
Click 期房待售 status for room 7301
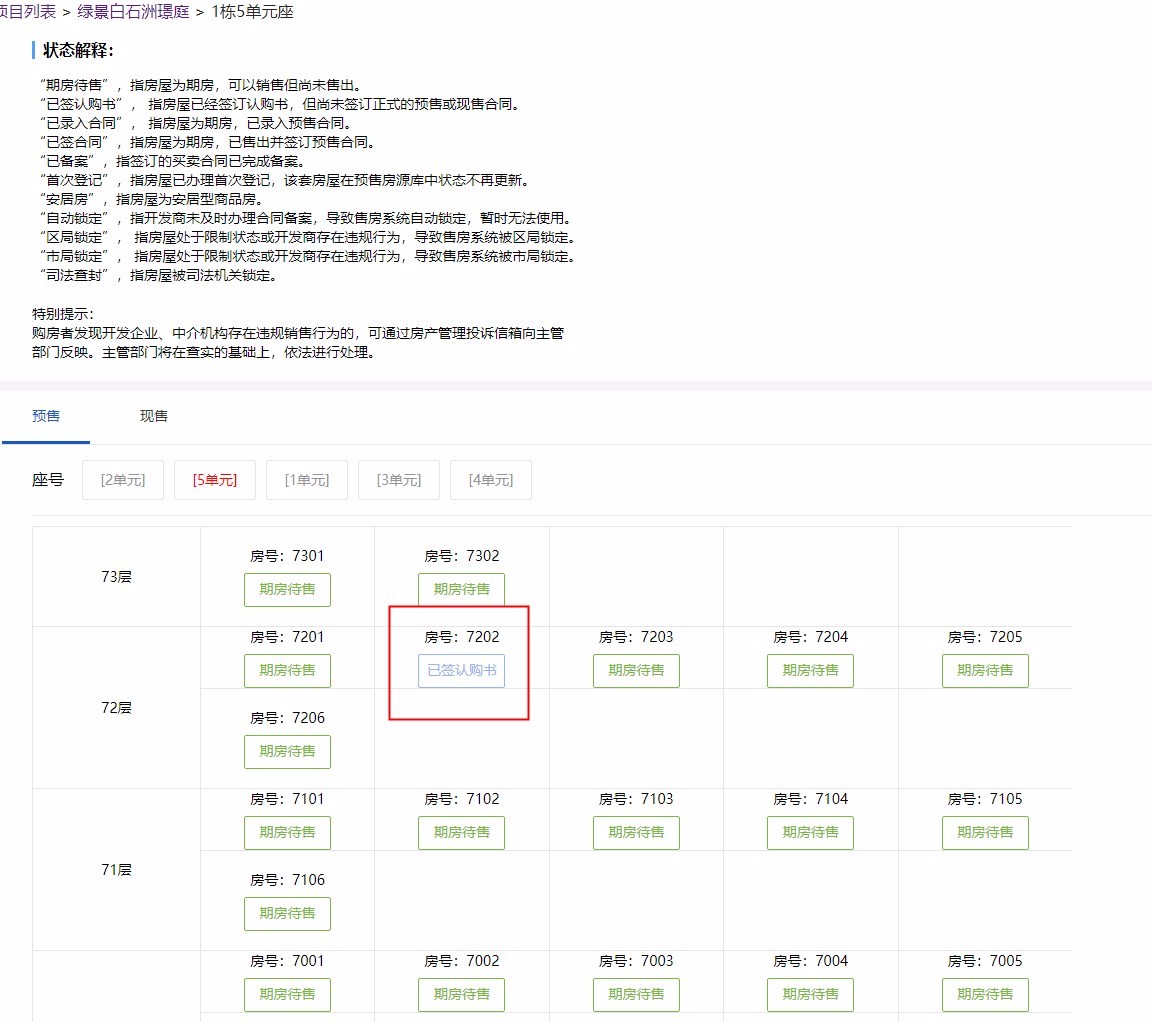pyautogui.click(x=287, y=590)
